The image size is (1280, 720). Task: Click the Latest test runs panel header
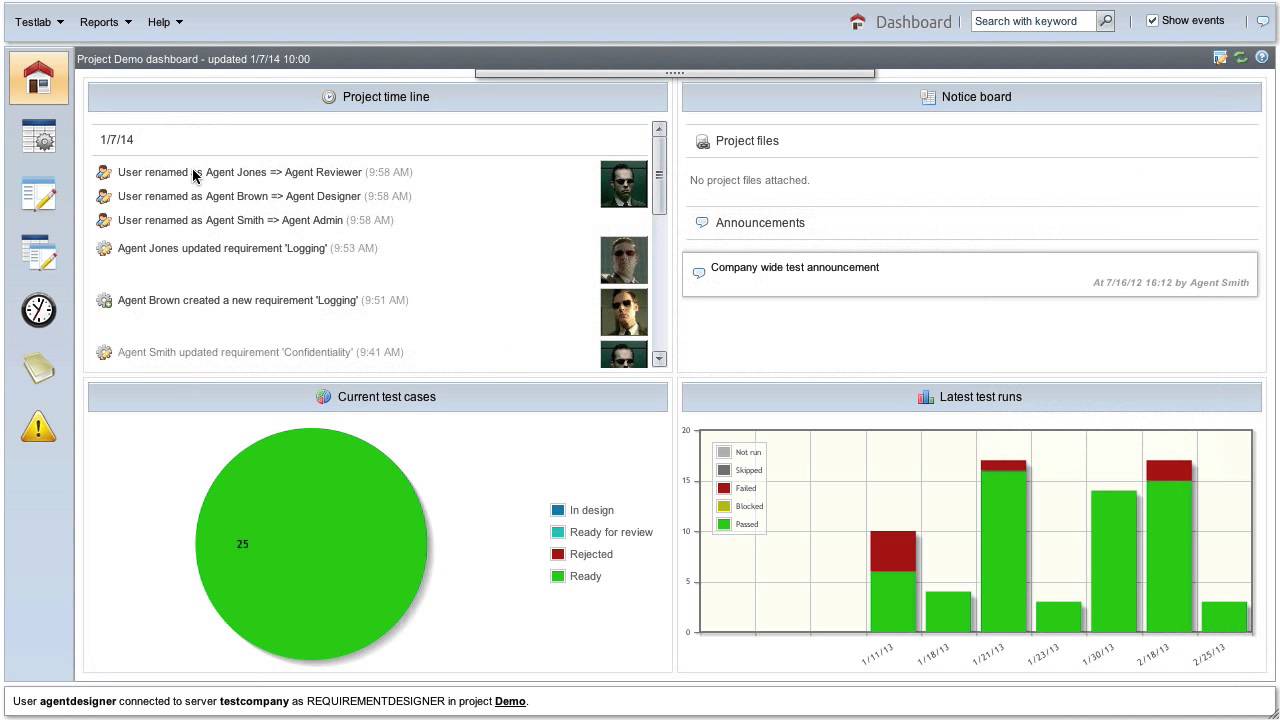(972, 397)
